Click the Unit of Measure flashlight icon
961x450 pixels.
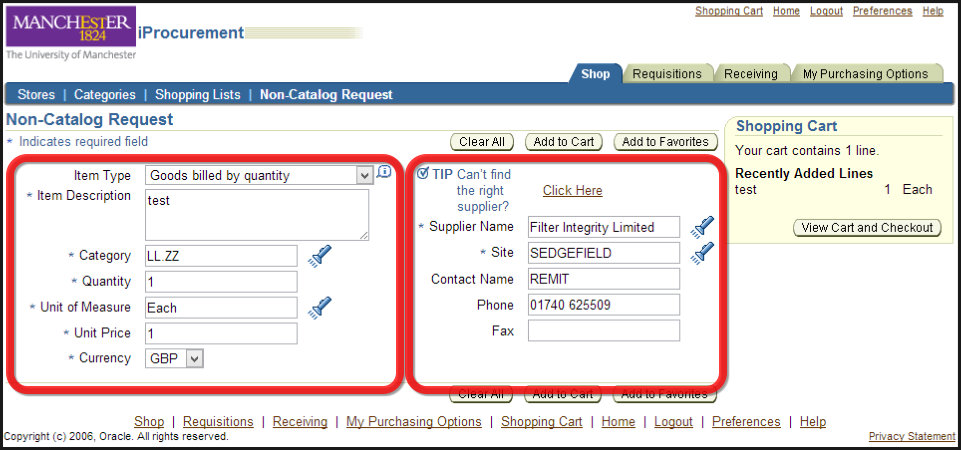coord(319,307)
